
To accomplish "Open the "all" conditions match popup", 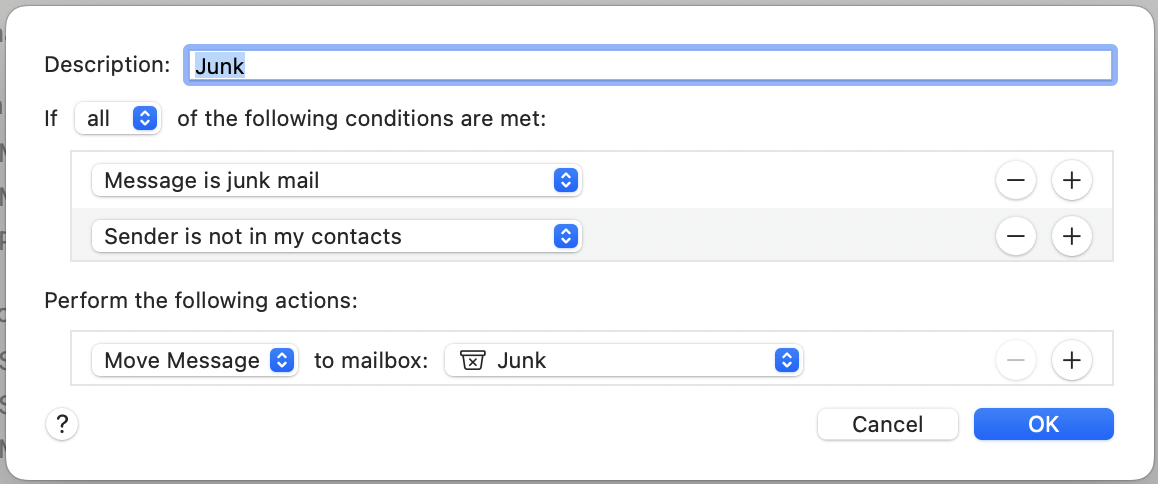I will click(x=118, y=119).
